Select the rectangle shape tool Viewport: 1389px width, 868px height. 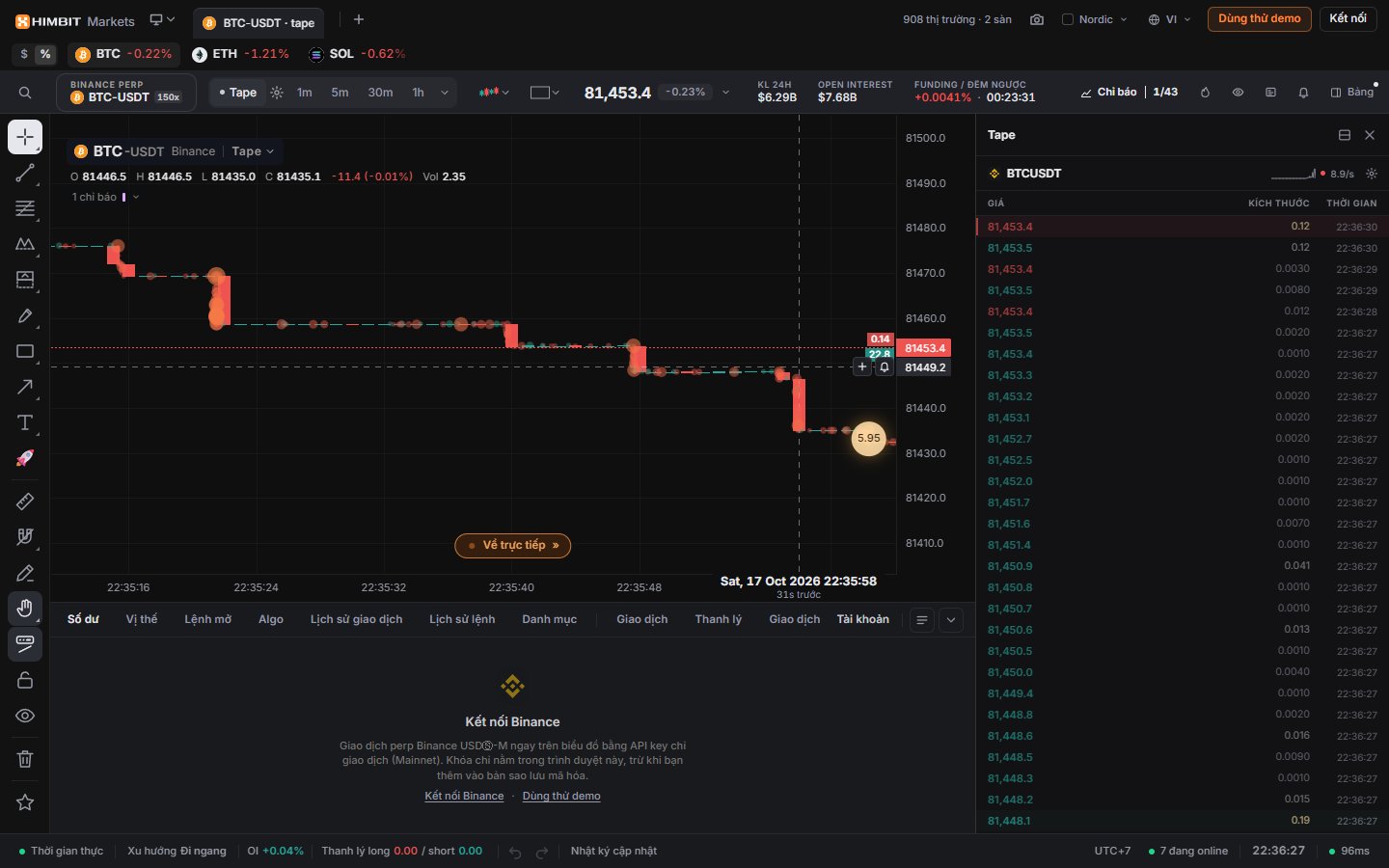tap(25, 351)
